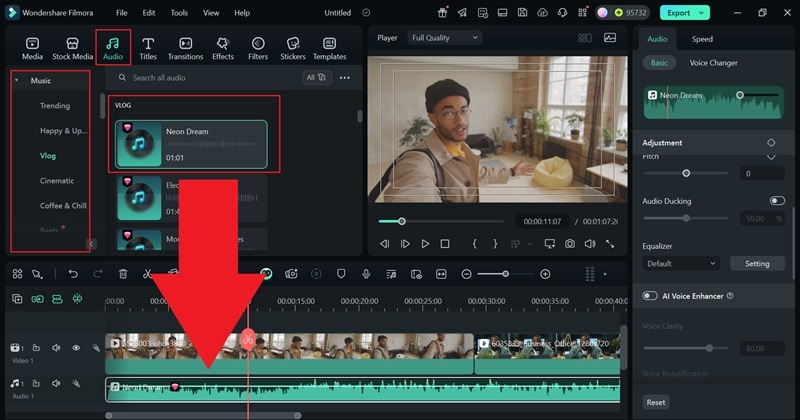800x420 pixels.
Task: Click the Reset button
Action: [x=656, y=402]
